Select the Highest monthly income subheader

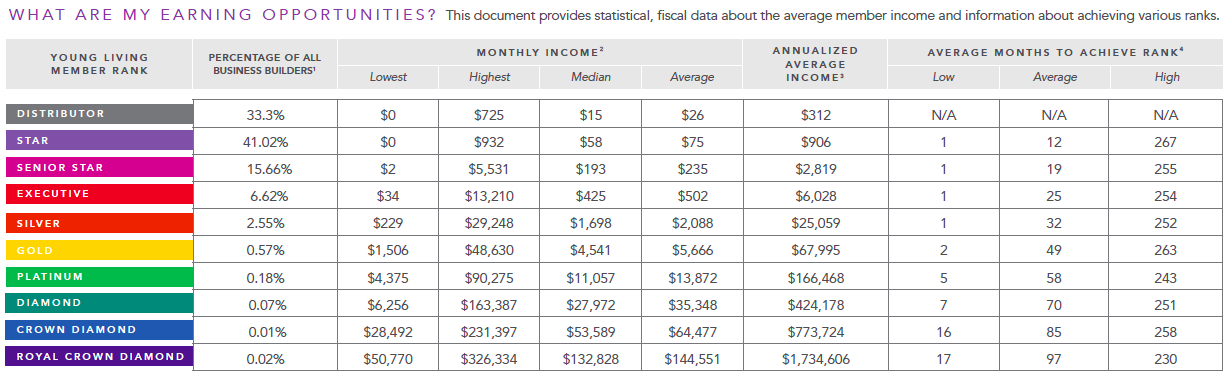489,77
